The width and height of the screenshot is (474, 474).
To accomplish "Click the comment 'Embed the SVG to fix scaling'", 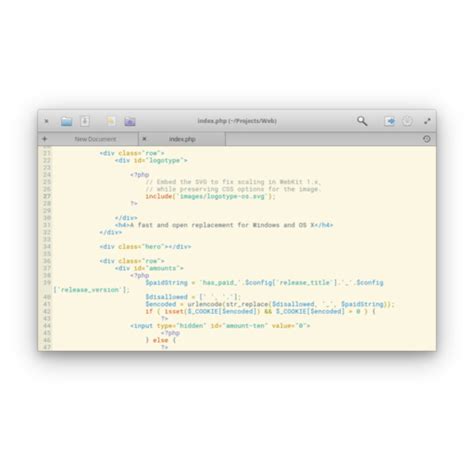I will (x=233, y=182).
